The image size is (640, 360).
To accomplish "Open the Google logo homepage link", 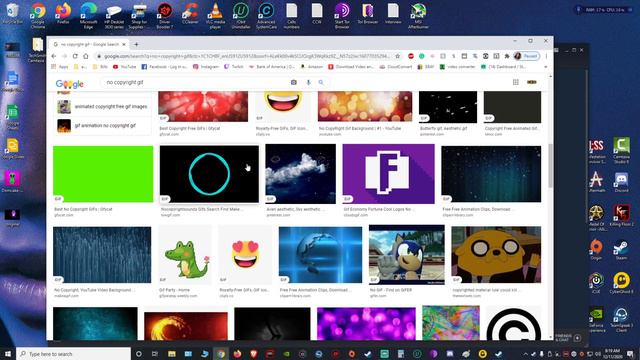I will coord(69,84).
